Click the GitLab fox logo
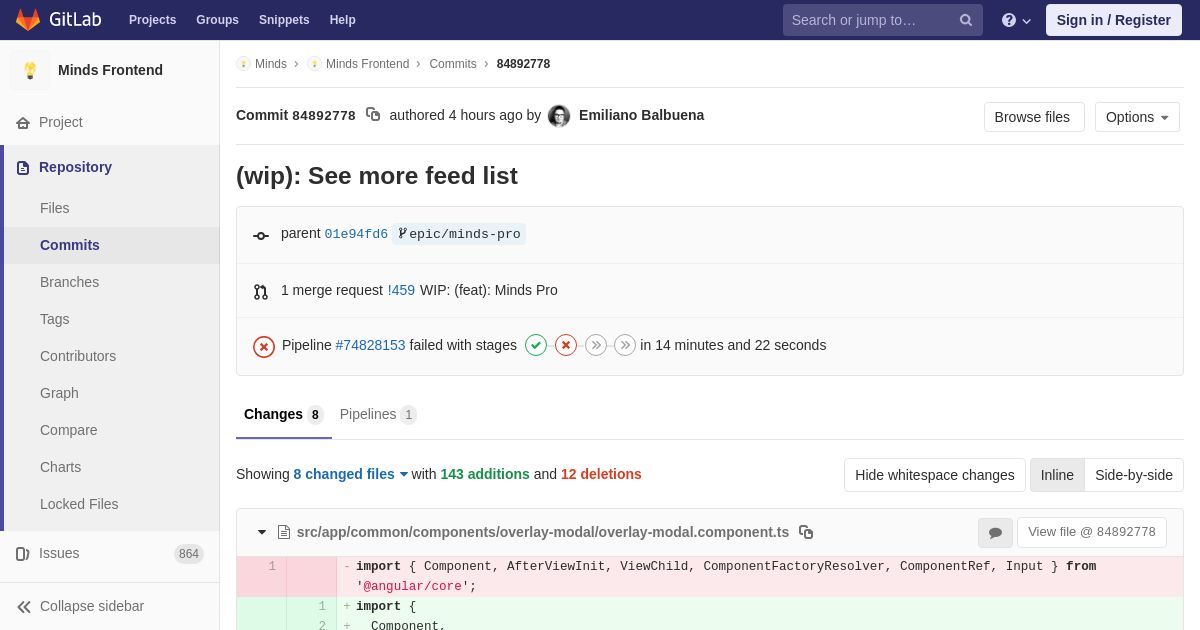This screenshot has height=630, width=1200. pyautogui.click(x=28, y=20)
